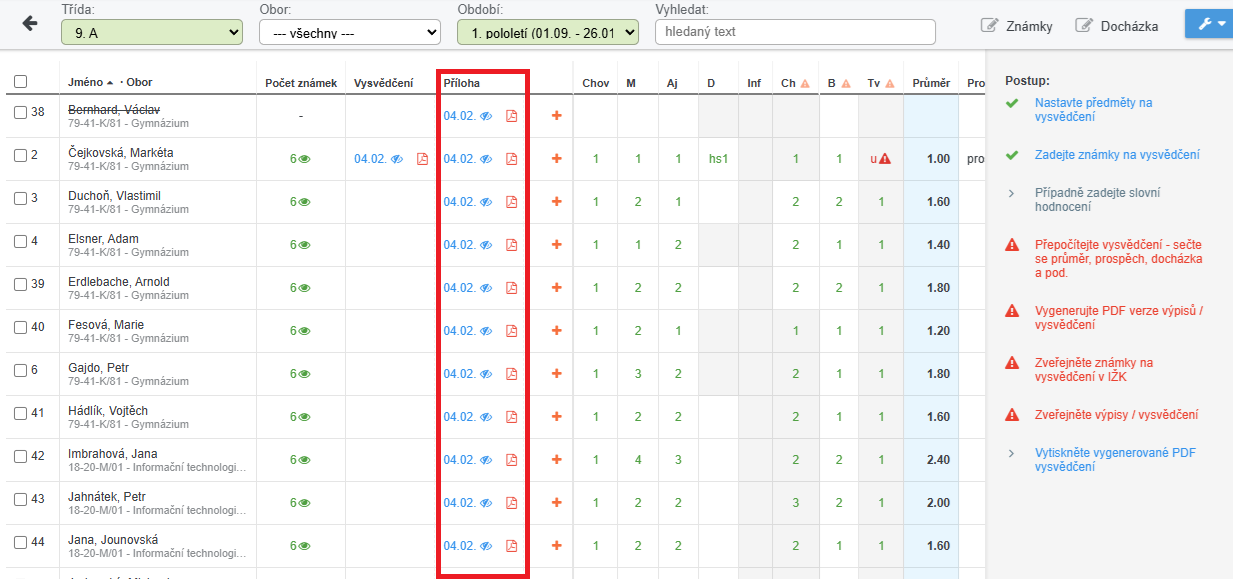Open the Docházka button
This screenshot has height=579, width=1233.
coord(1117,26)
